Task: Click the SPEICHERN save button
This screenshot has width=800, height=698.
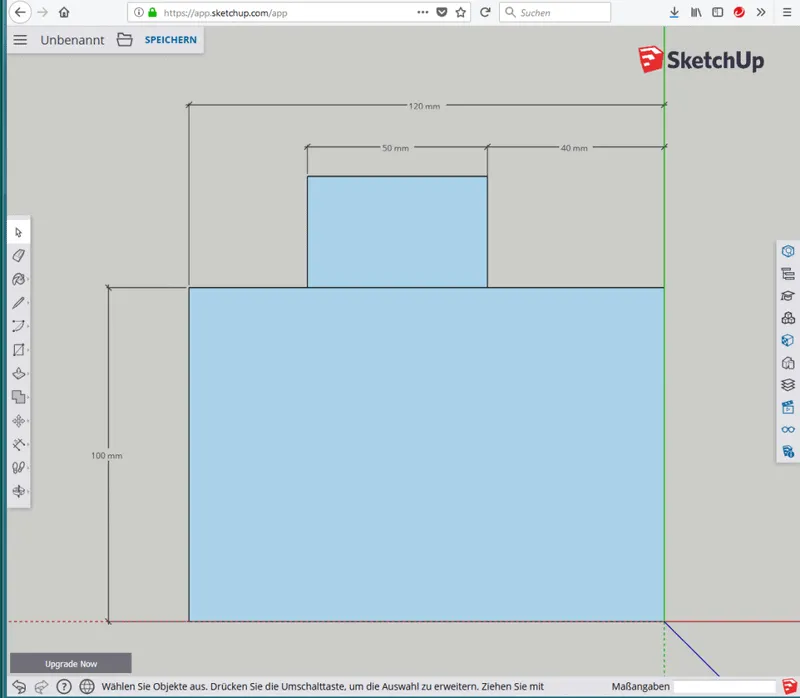Action: 170,40
